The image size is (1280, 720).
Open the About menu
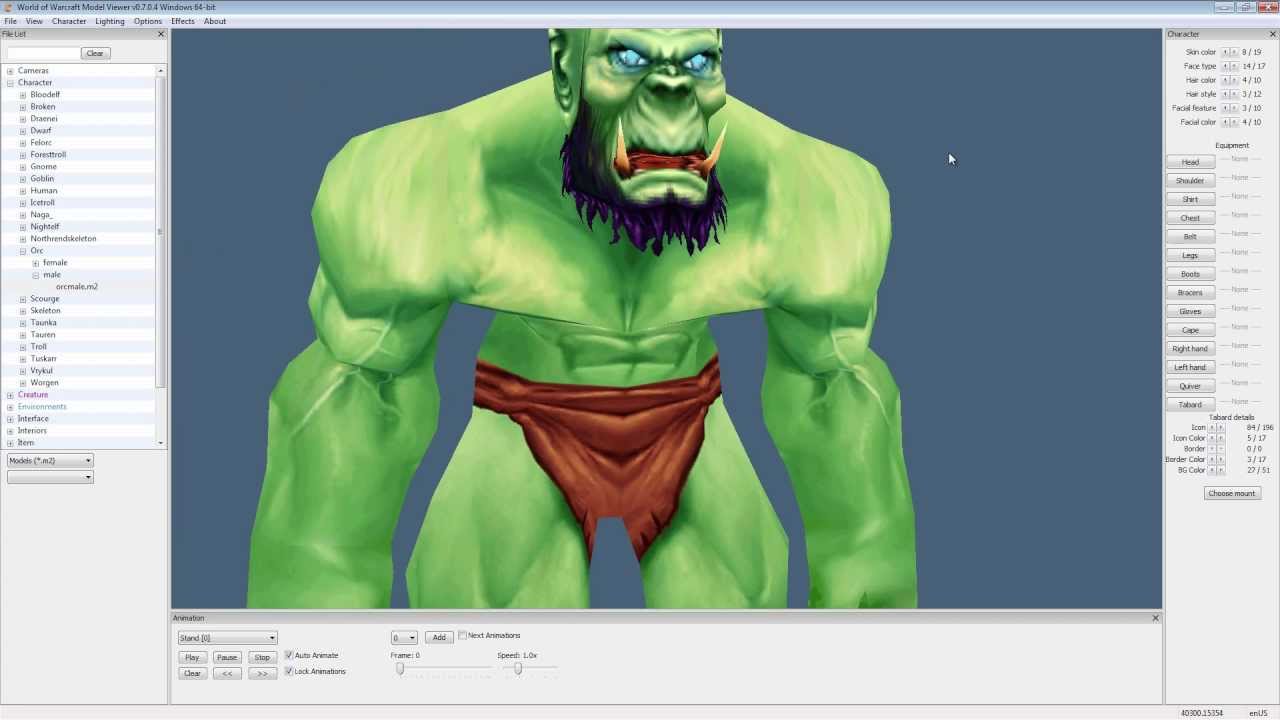pos(215,21)
